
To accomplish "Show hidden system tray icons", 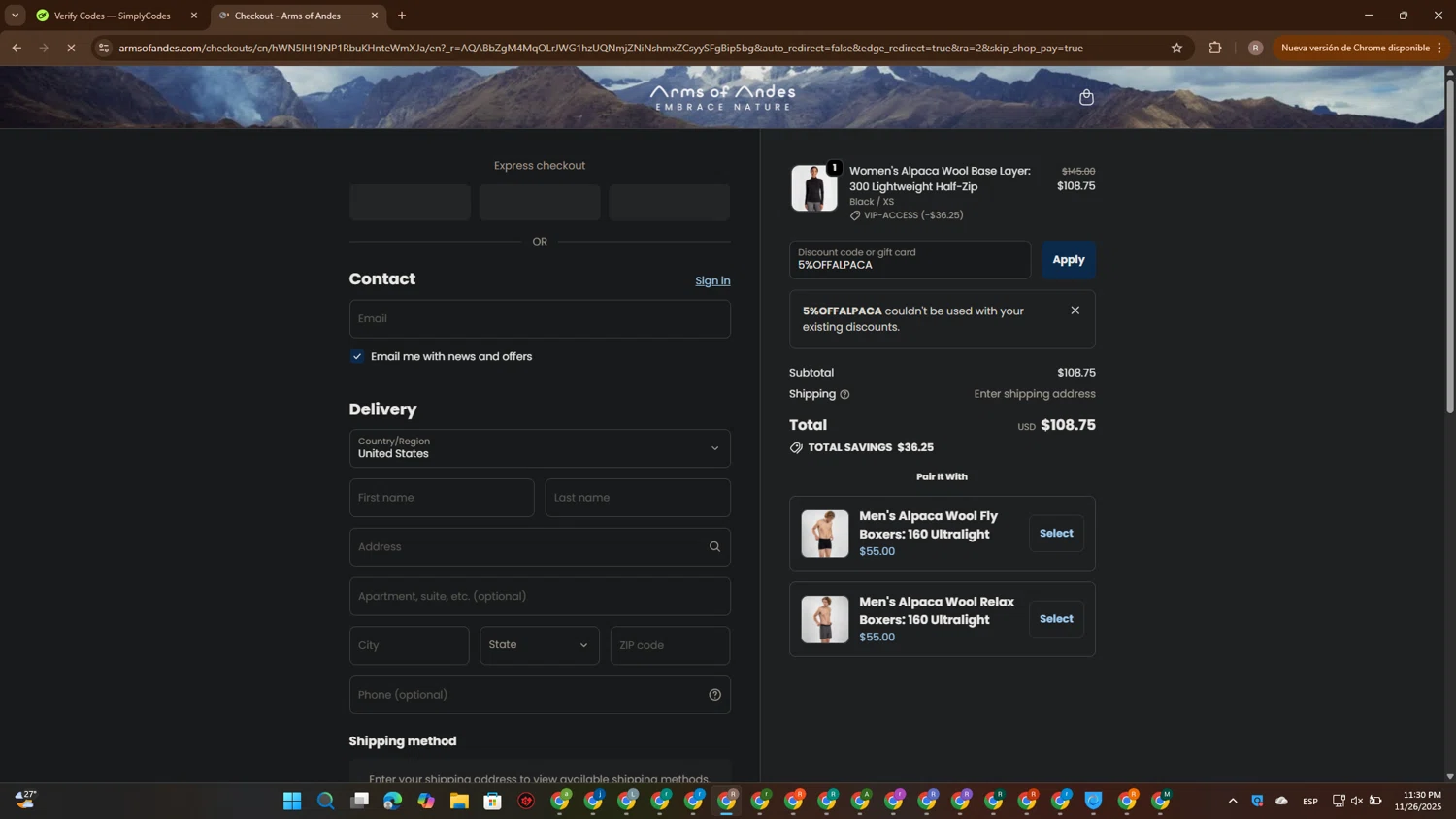I will coord(1233,801).
